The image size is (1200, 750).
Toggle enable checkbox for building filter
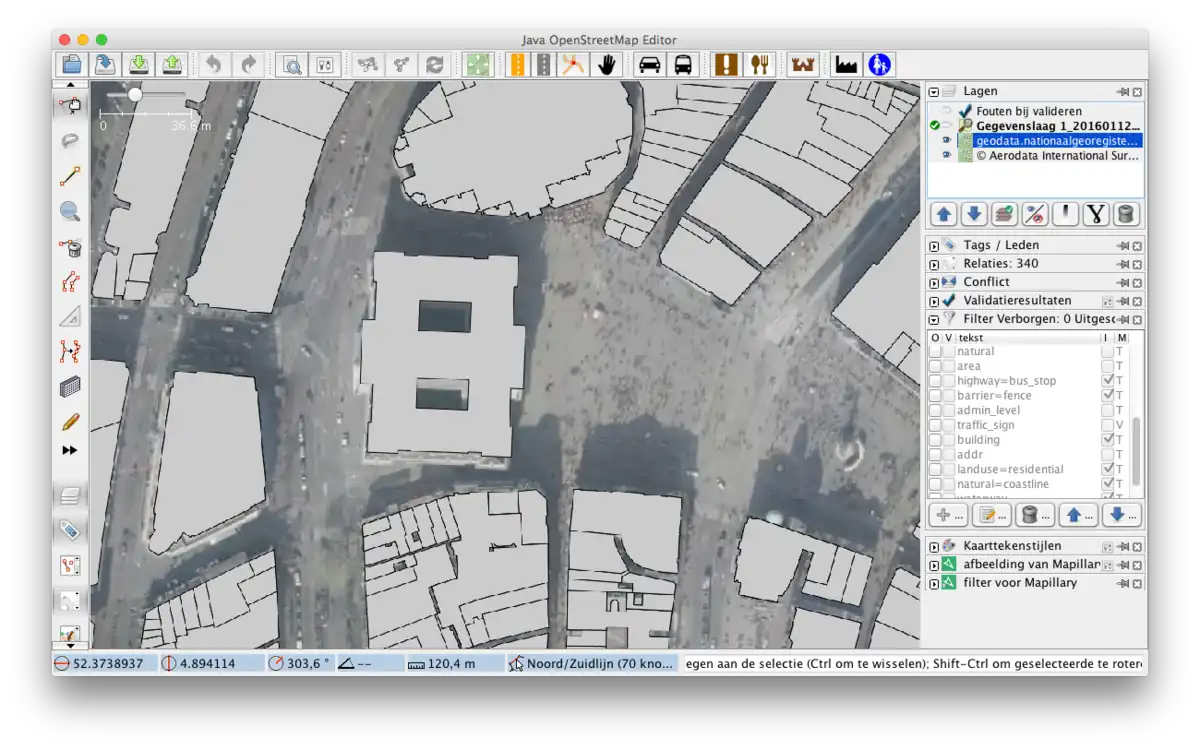(x=935, y=440)
